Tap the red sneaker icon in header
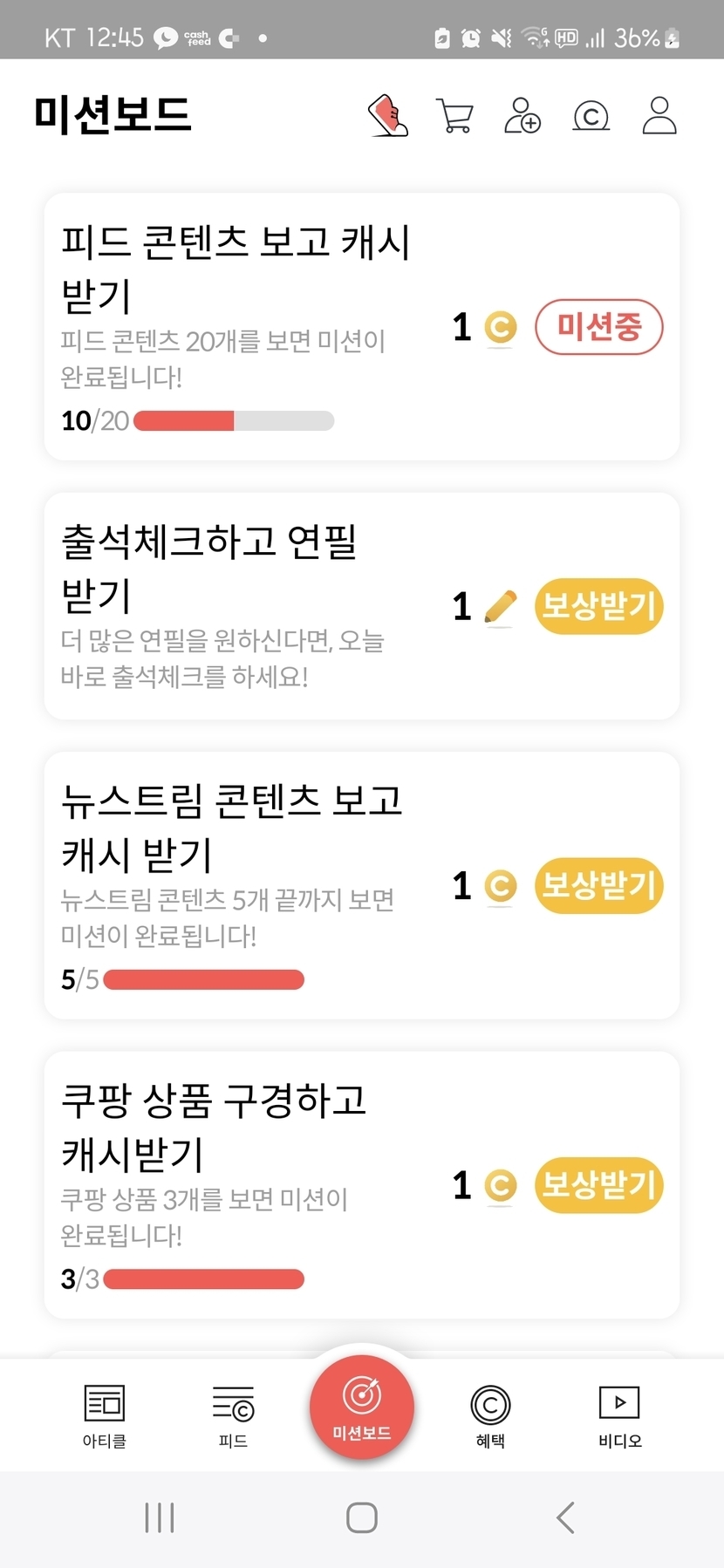724x1568 pixels. click(388, 116)
